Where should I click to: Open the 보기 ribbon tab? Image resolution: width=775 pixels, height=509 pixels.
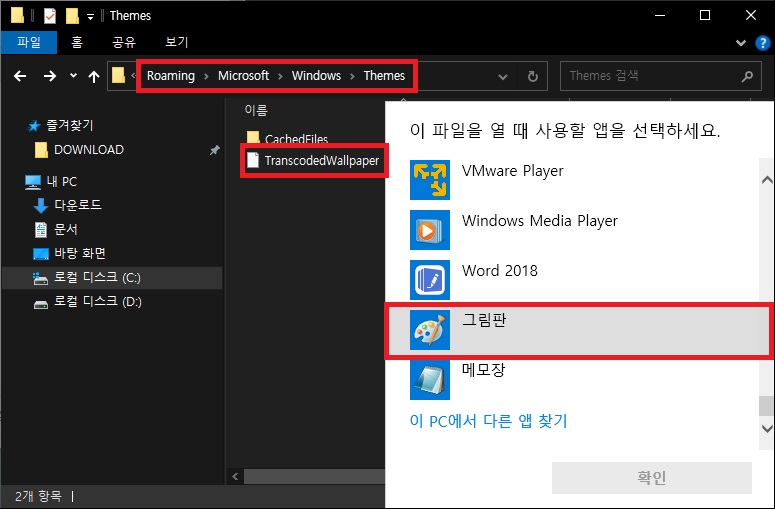point(176,42)
